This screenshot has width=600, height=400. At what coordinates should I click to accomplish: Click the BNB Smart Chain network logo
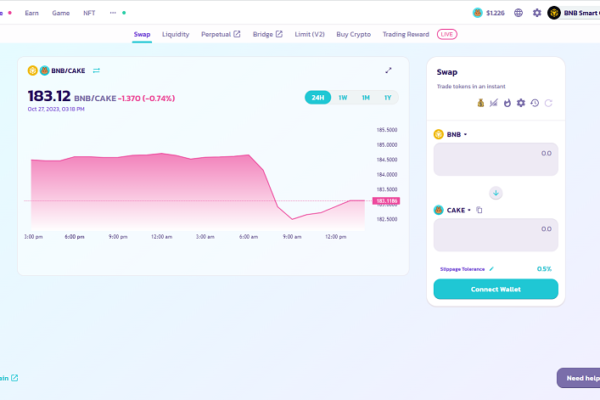554,13
